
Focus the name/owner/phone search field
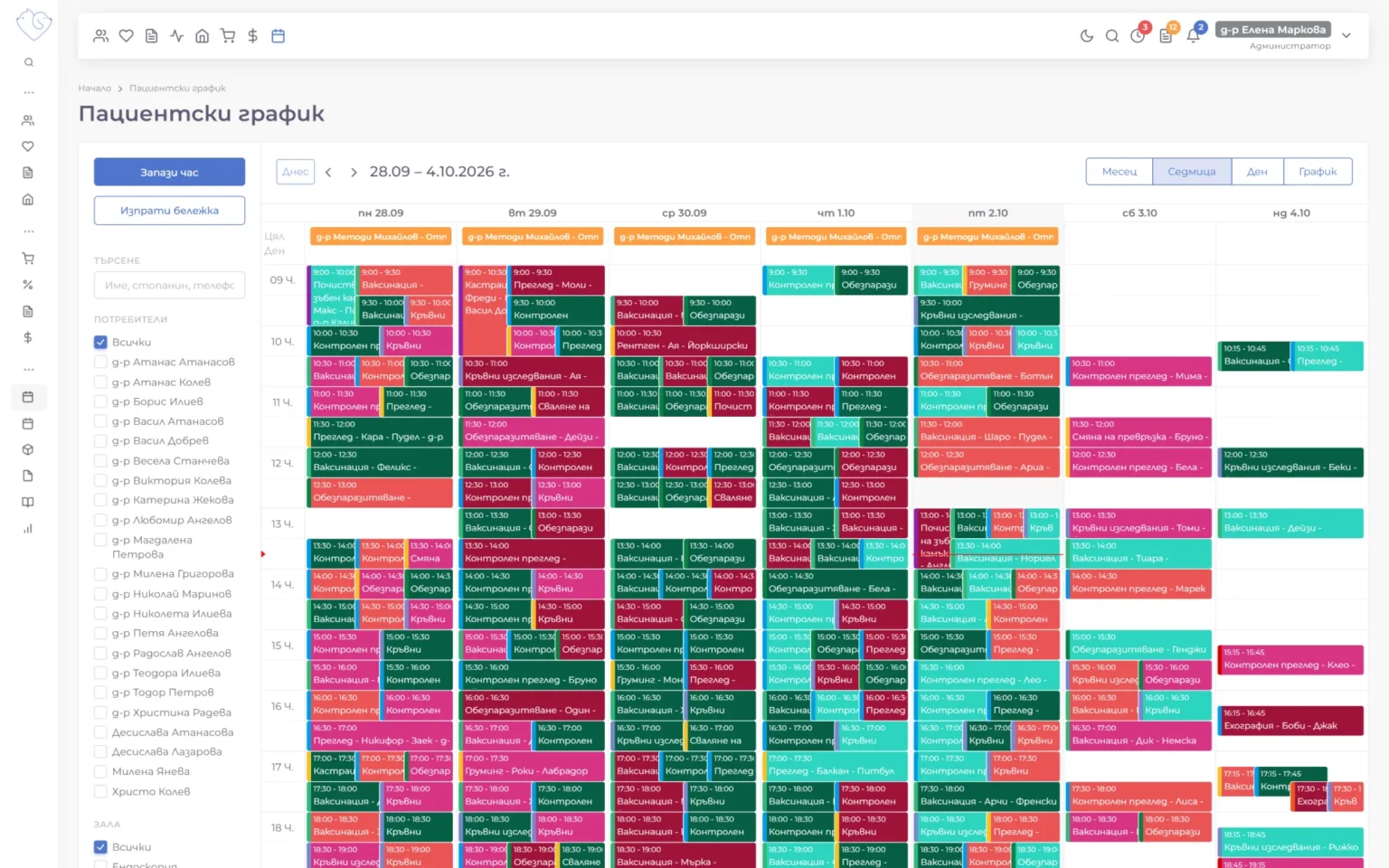point(169,285)
